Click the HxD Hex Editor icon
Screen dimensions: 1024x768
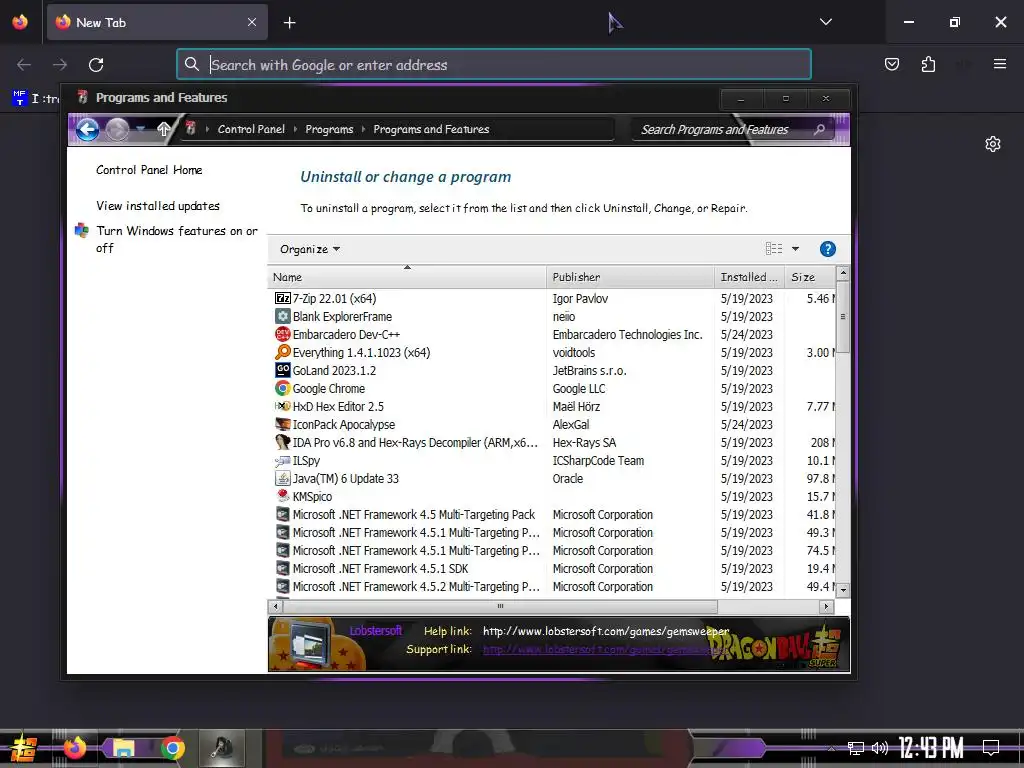(x=283, y=406)
